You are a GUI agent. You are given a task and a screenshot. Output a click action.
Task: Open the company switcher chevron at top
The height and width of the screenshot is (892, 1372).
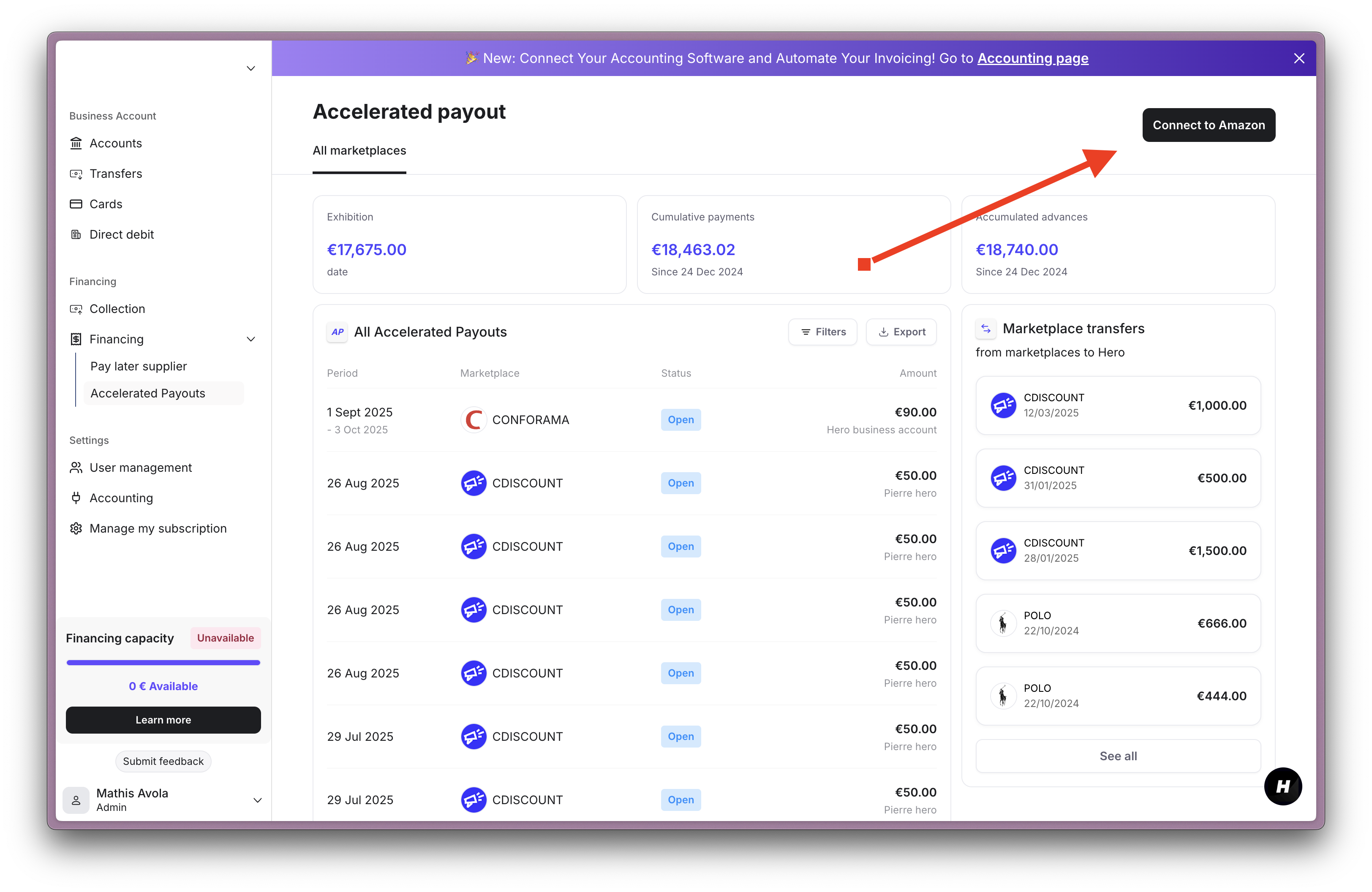[251, 68]
